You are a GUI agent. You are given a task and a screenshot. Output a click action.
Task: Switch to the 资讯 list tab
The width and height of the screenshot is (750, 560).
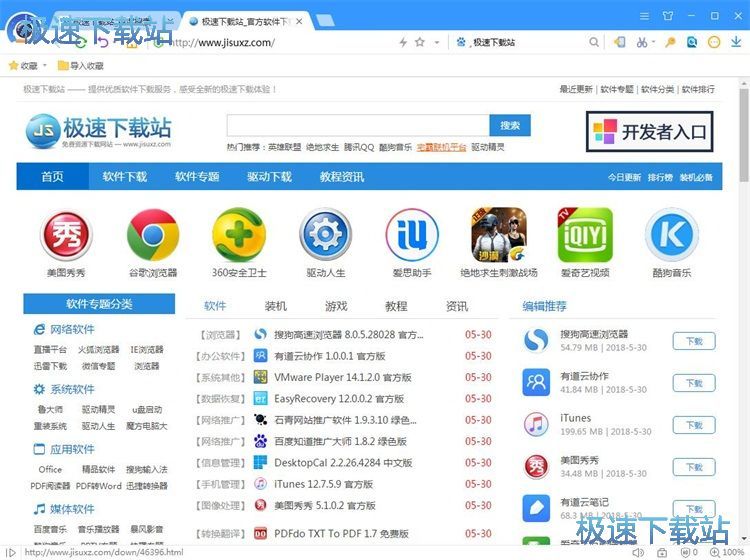coord(457,306)
